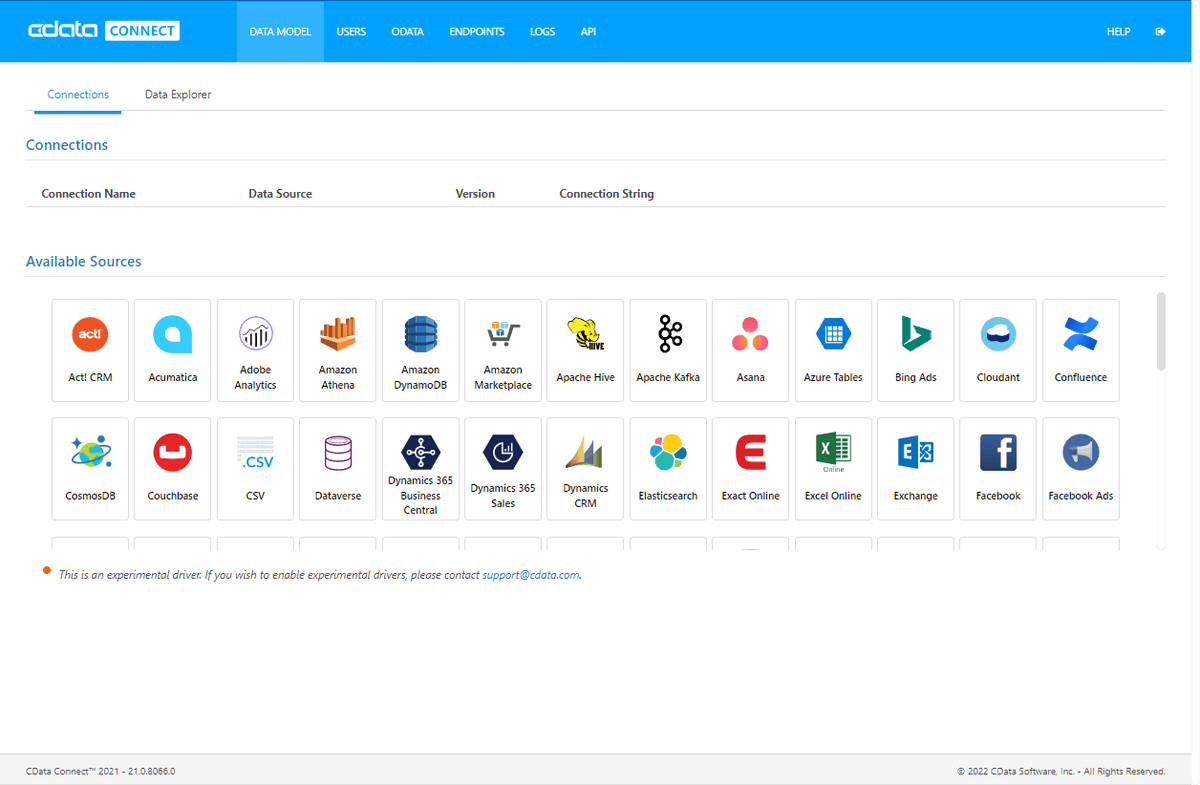Switch to the Data Explorer tab

coord(178,95)
